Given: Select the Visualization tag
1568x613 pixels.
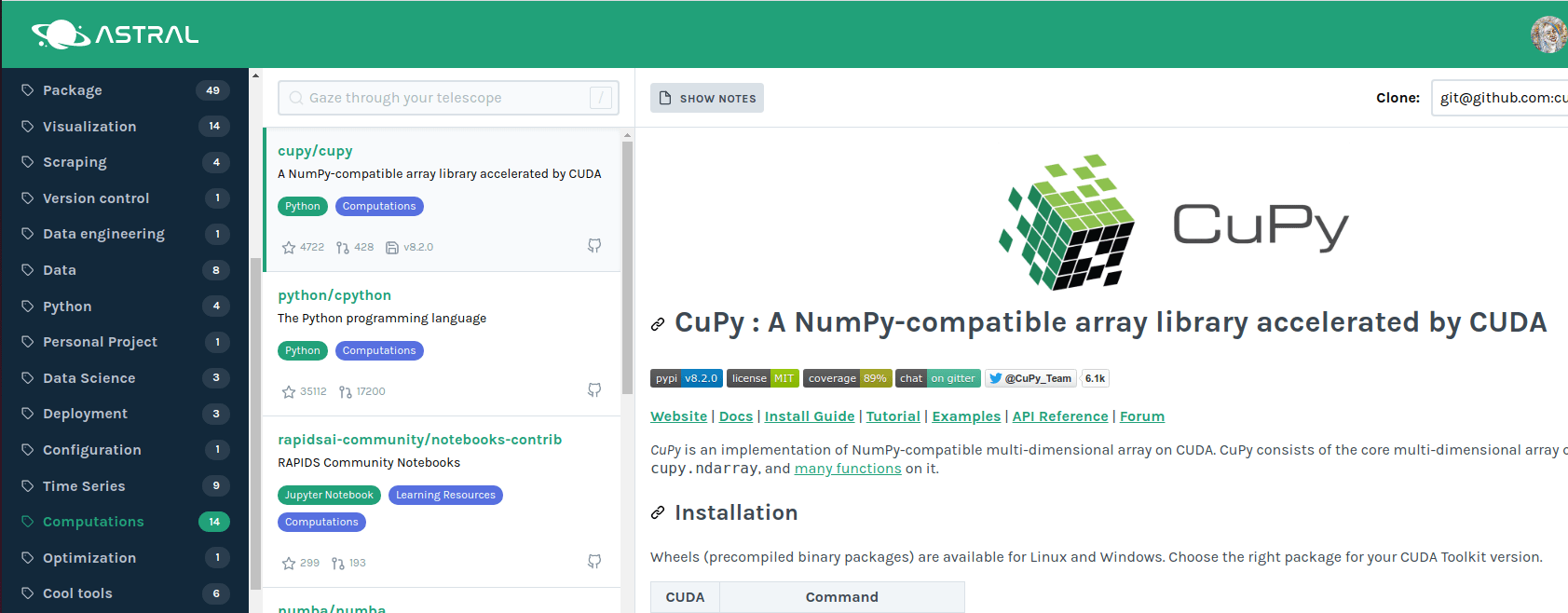Looking at the screenshot, I should 125,126.
